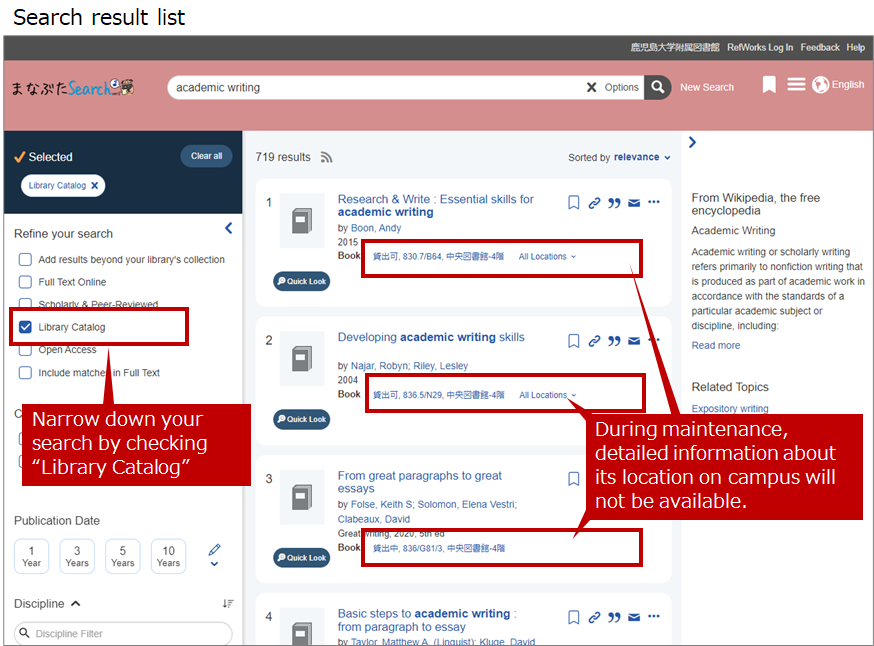Viewport: 874px width, 646px height.
Task: Click Read more under Wikipedia summary
Action: coord(716,345)
